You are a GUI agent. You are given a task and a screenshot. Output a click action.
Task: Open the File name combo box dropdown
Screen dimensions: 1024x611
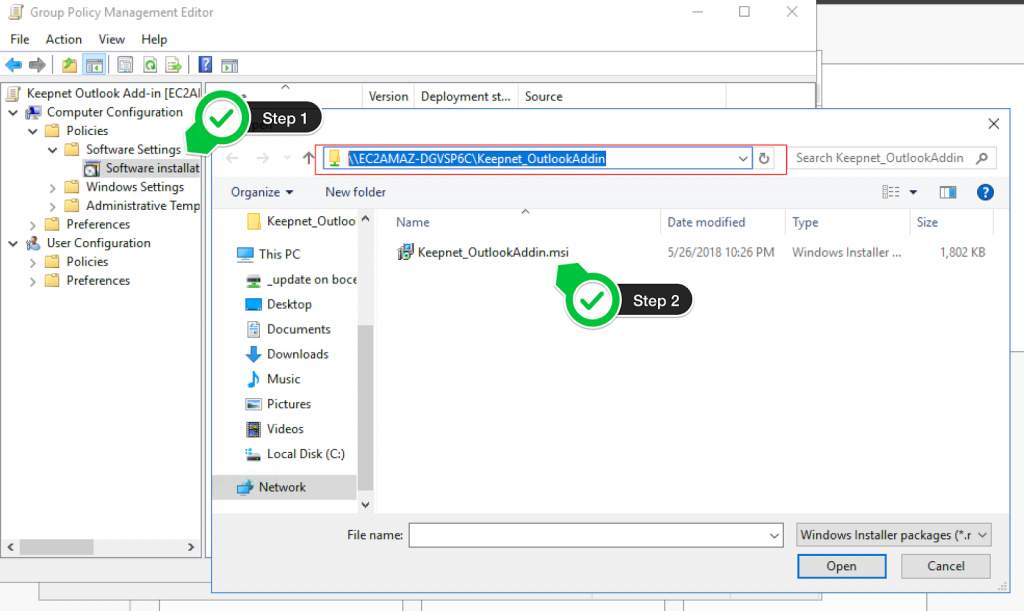pyautogui.click(x=774, y=535)
